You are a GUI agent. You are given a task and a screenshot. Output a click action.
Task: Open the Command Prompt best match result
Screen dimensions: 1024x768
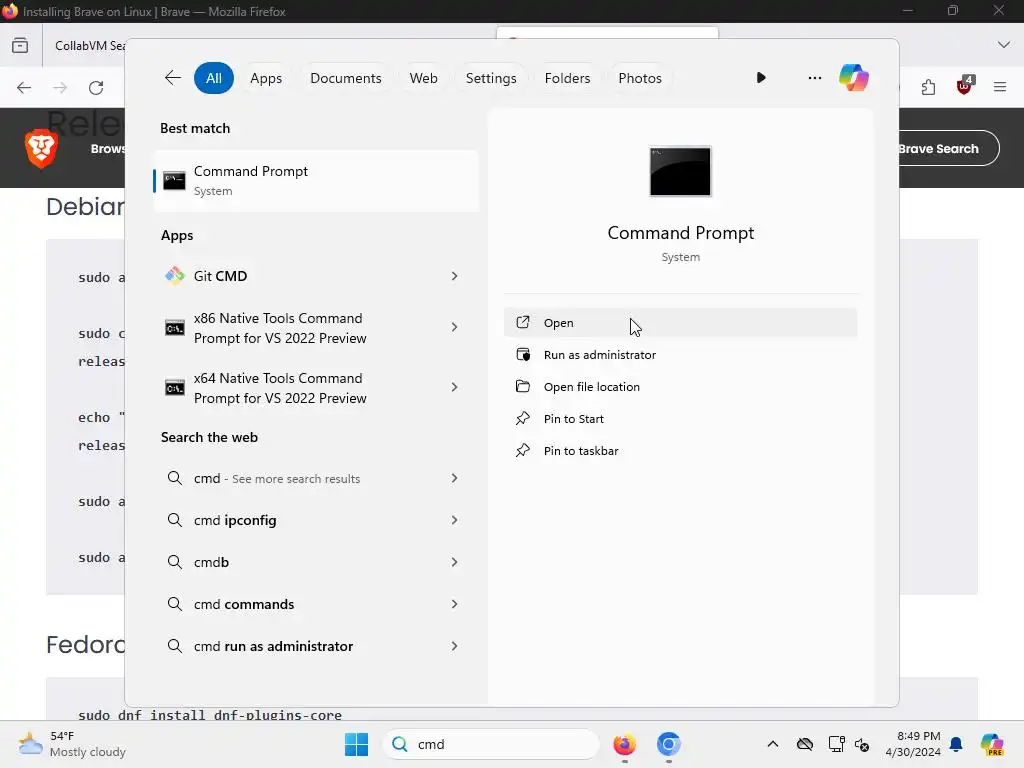[316, 181]
